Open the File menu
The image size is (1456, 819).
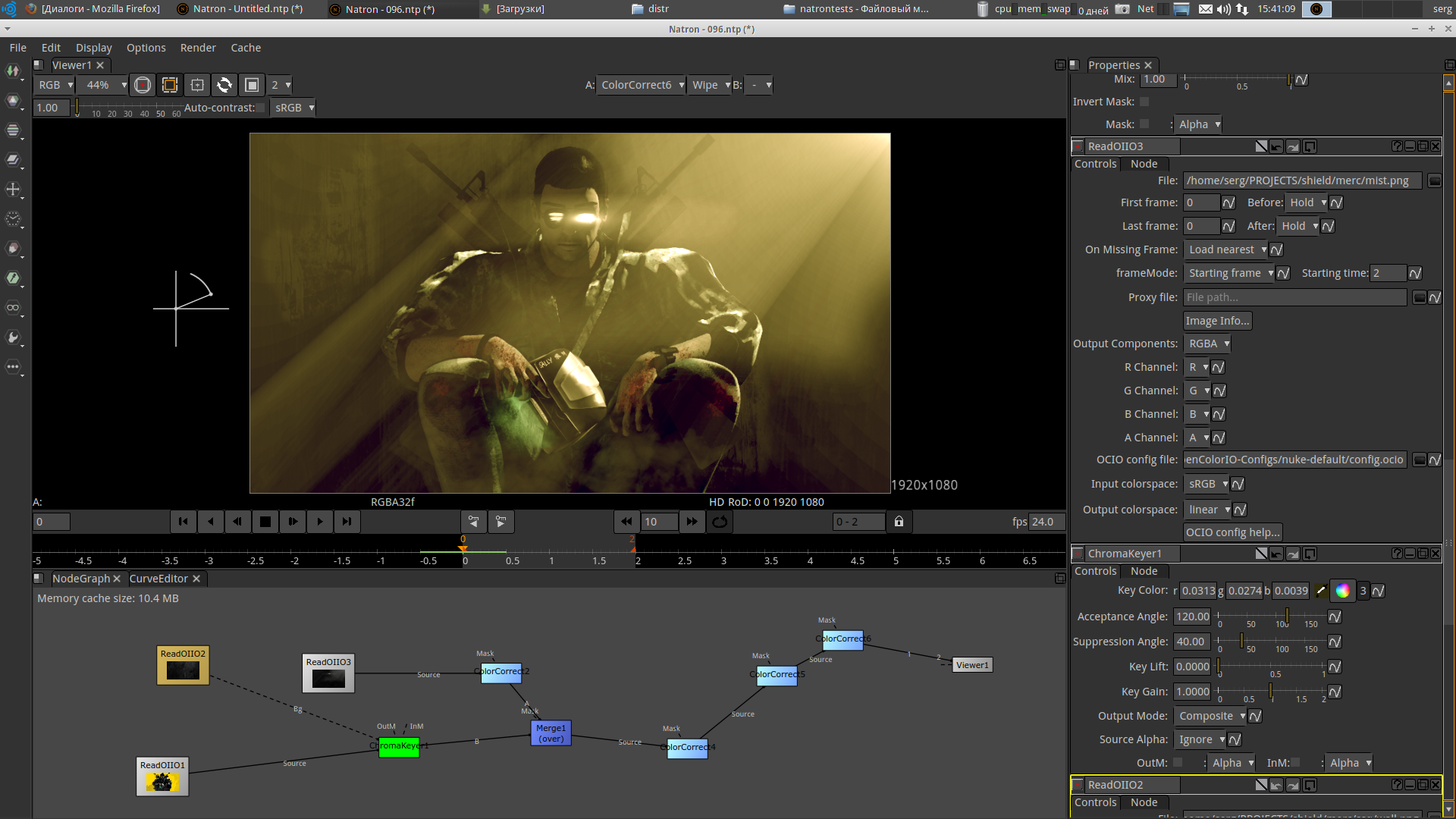tap(18, 48)
